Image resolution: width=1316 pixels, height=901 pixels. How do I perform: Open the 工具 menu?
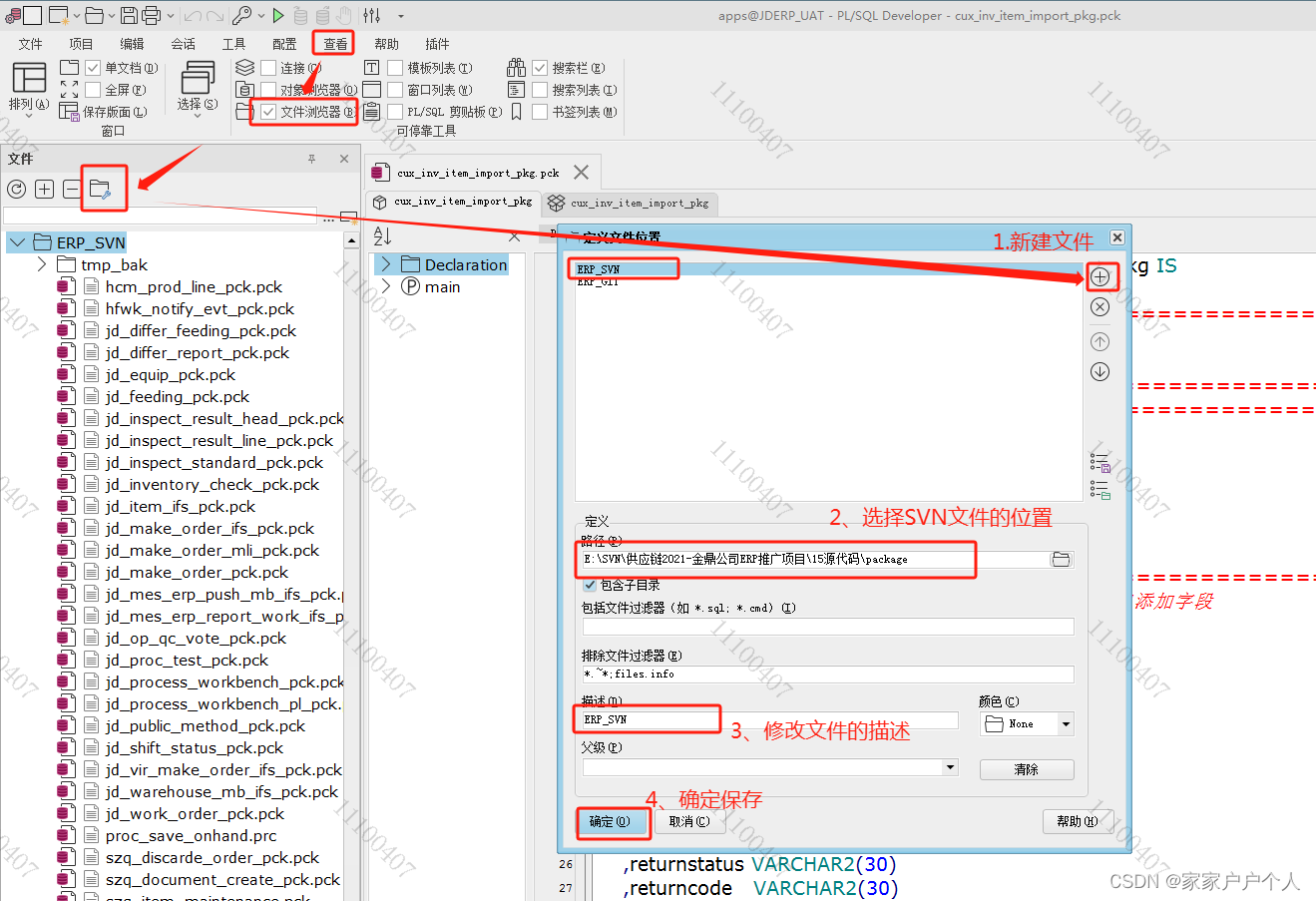click(x=234, y=43)
